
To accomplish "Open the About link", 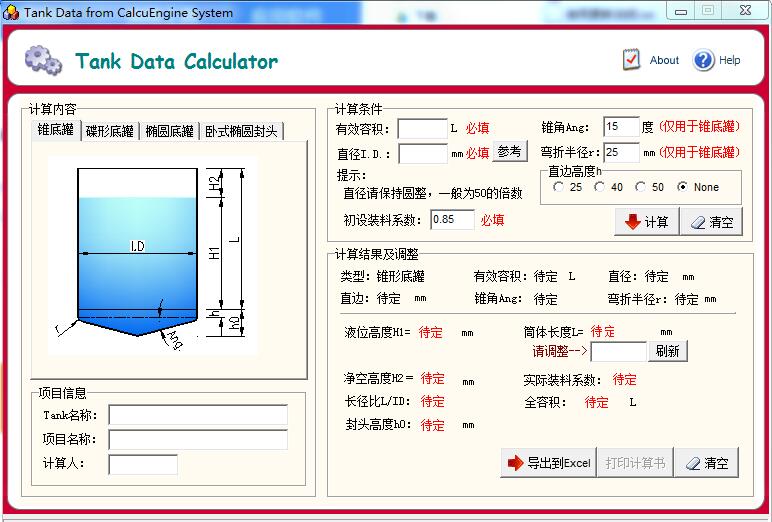I will click(664, 60).
